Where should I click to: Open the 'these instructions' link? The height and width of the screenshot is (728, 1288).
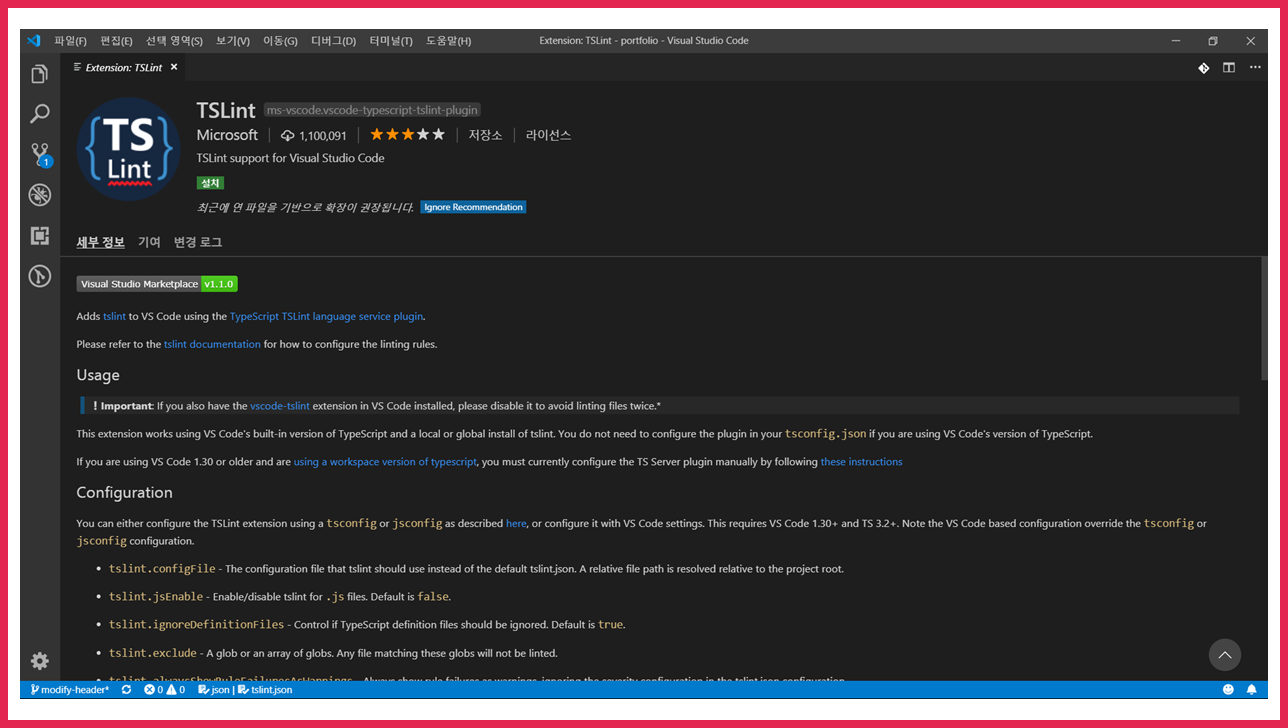point(861,462)
